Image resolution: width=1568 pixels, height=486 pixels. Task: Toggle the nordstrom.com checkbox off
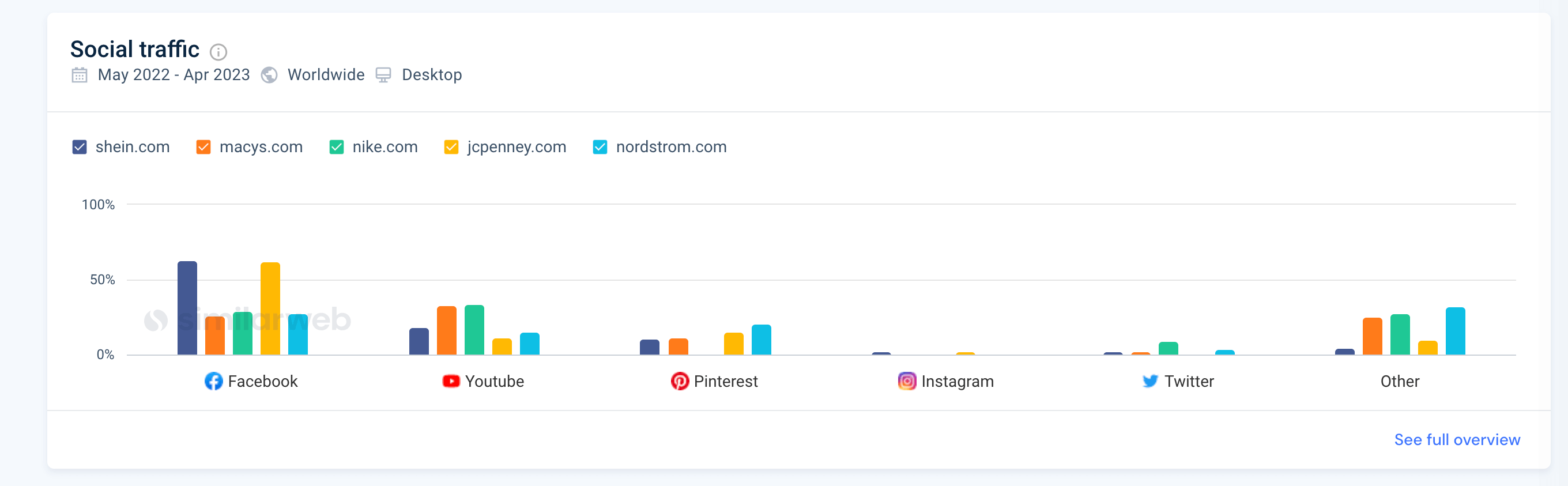click(x=600, y=147)
